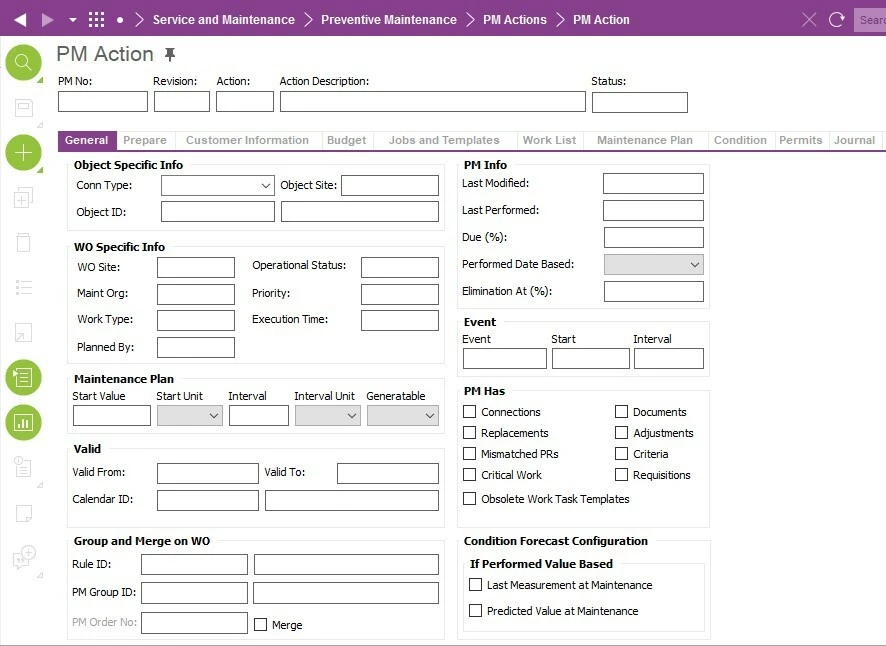Check the Merge checkbox
This screenshot has height=646, width=886.
261,624
